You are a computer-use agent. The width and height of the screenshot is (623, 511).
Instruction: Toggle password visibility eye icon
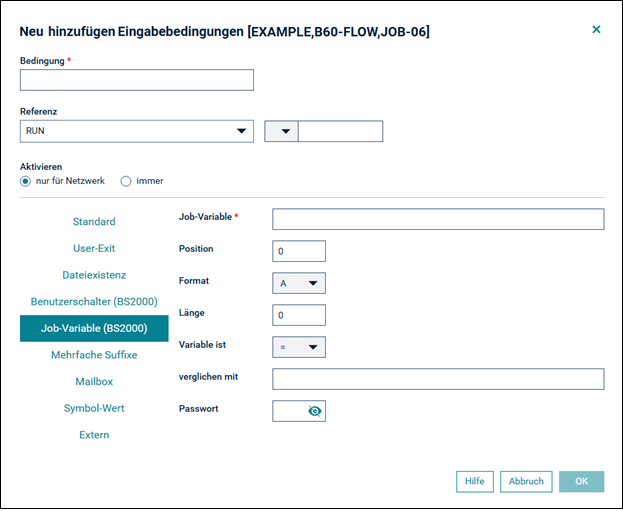click(315, 411)
